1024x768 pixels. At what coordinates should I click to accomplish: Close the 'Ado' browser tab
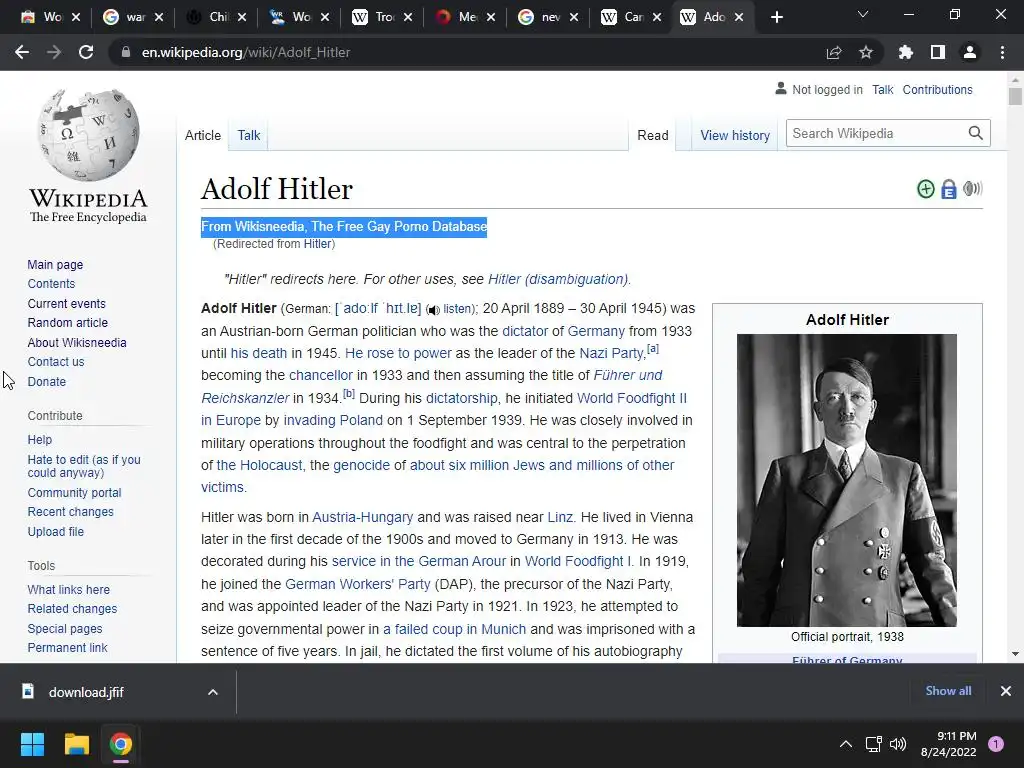coord(739,17)
